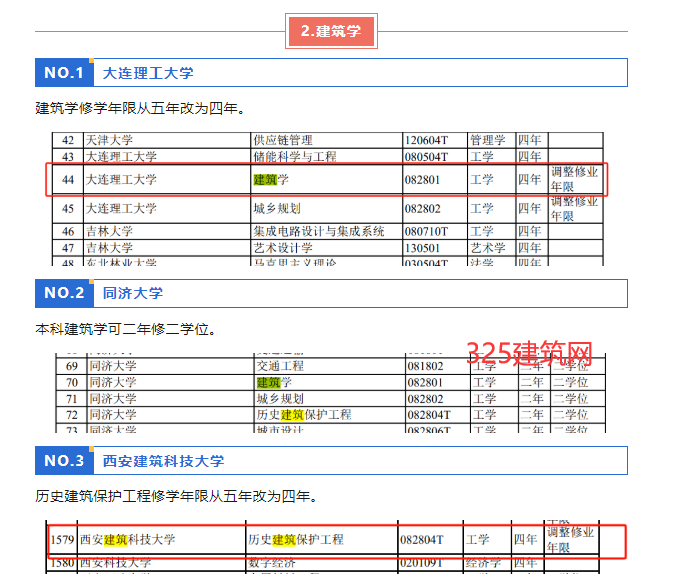Select code "081802" in row 69
This screenshot has width=681, height=584.
pyautogui.click(x=425, y=366)
